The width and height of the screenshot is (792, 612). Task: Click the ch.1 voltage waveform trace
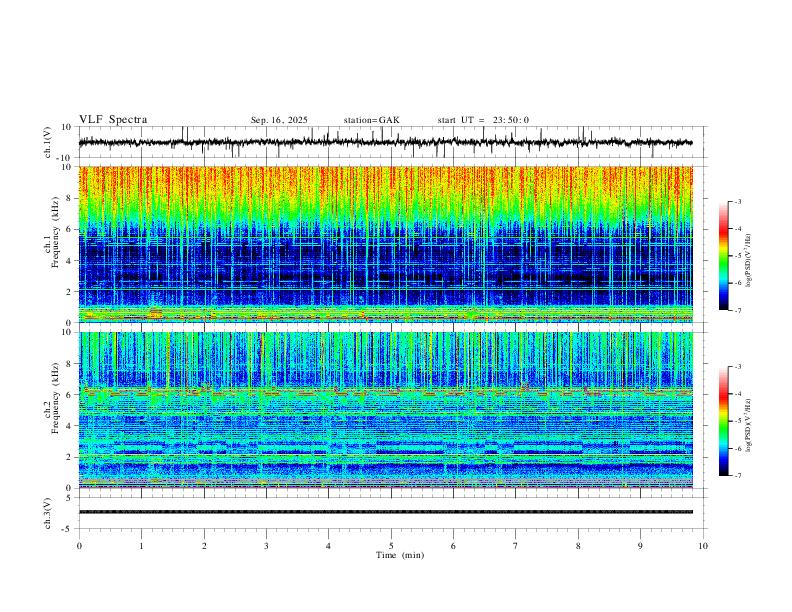coord(385,142)
